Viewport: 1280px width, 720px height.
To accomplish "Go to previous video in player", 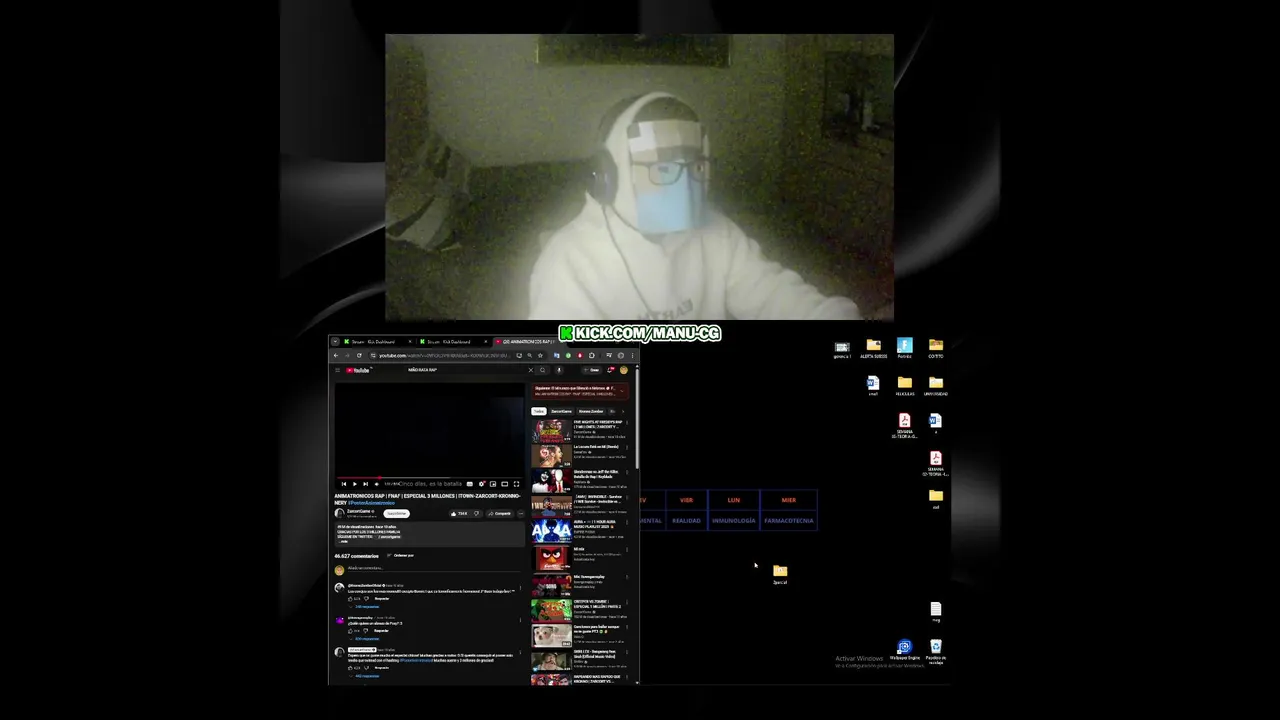I will click(344, 484).
